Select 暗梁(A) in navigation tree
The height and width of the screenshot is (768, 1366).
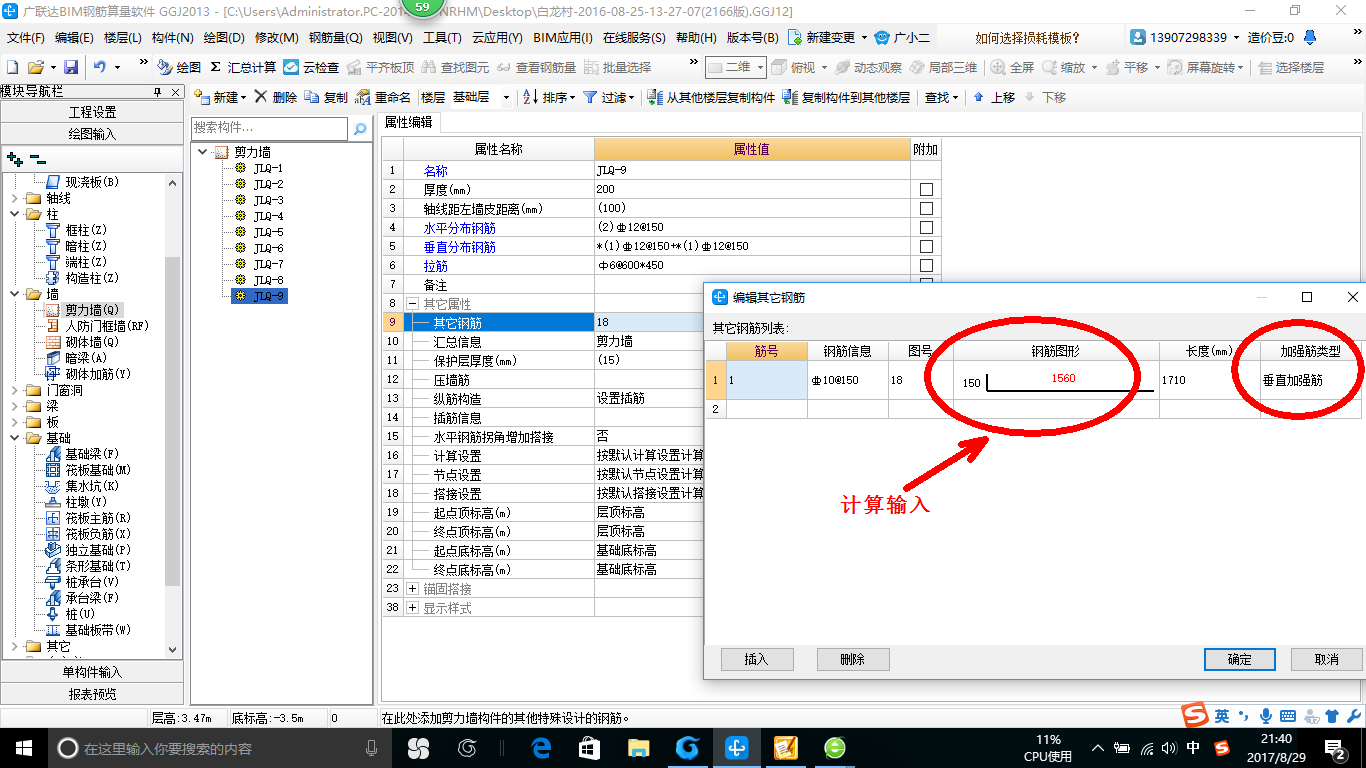(x=86, y=358)
